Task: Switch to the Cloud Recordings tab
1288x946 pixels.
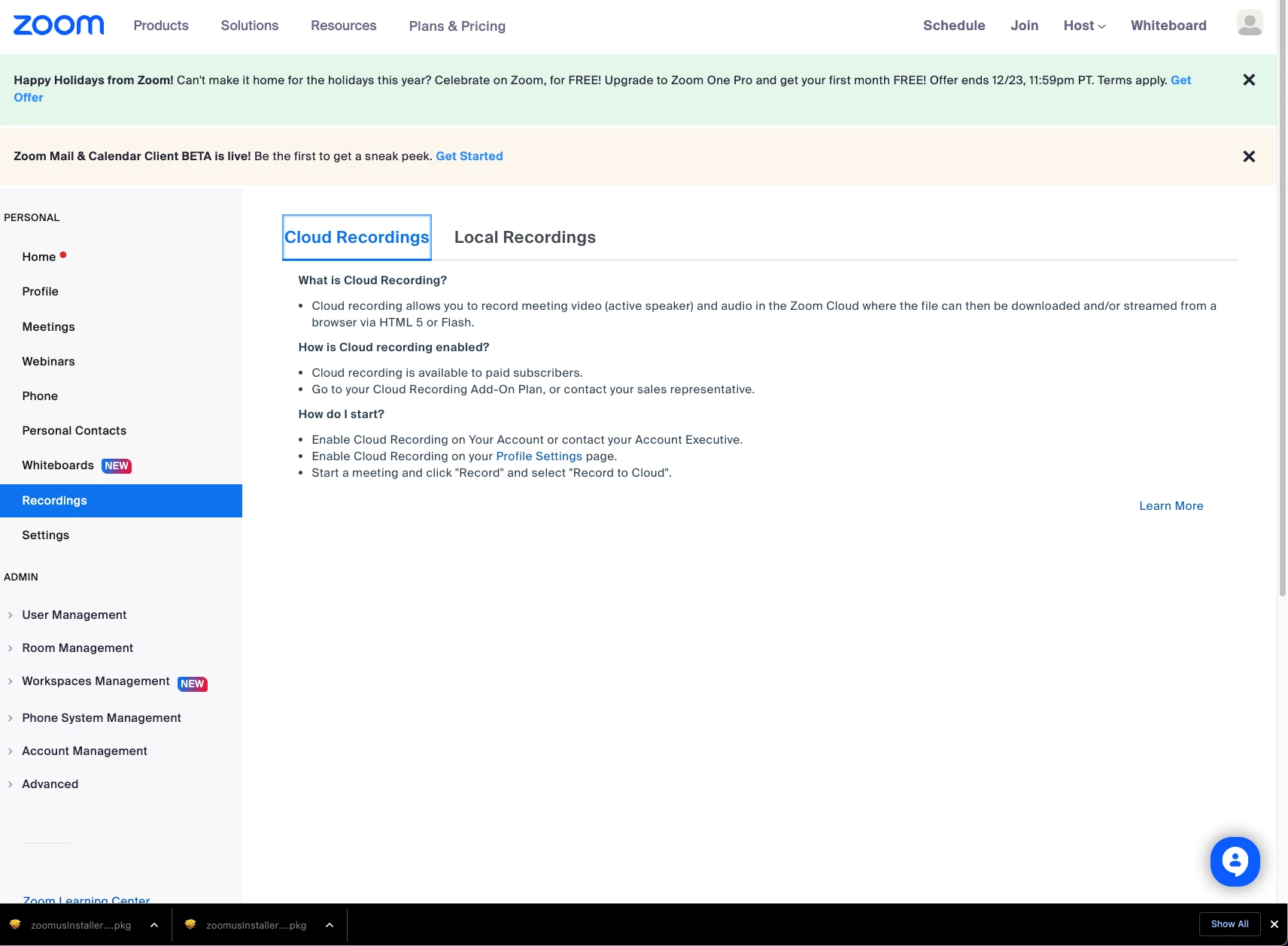Action: tap(357, 238)
